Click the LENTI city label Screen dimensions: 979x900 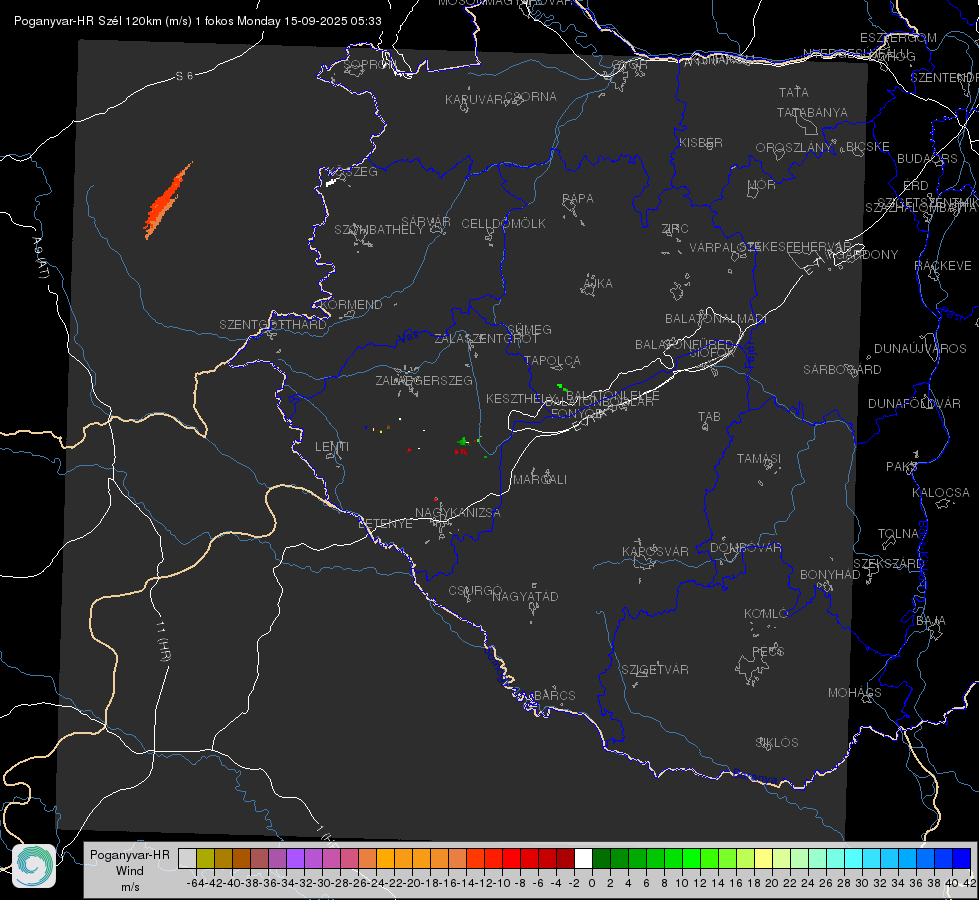click(x=332, y=447)
